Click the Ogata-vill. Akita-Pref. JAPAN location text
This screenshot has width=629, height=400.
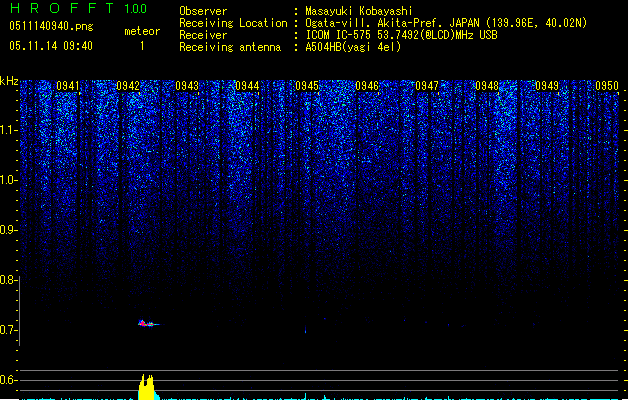point(446,23)
